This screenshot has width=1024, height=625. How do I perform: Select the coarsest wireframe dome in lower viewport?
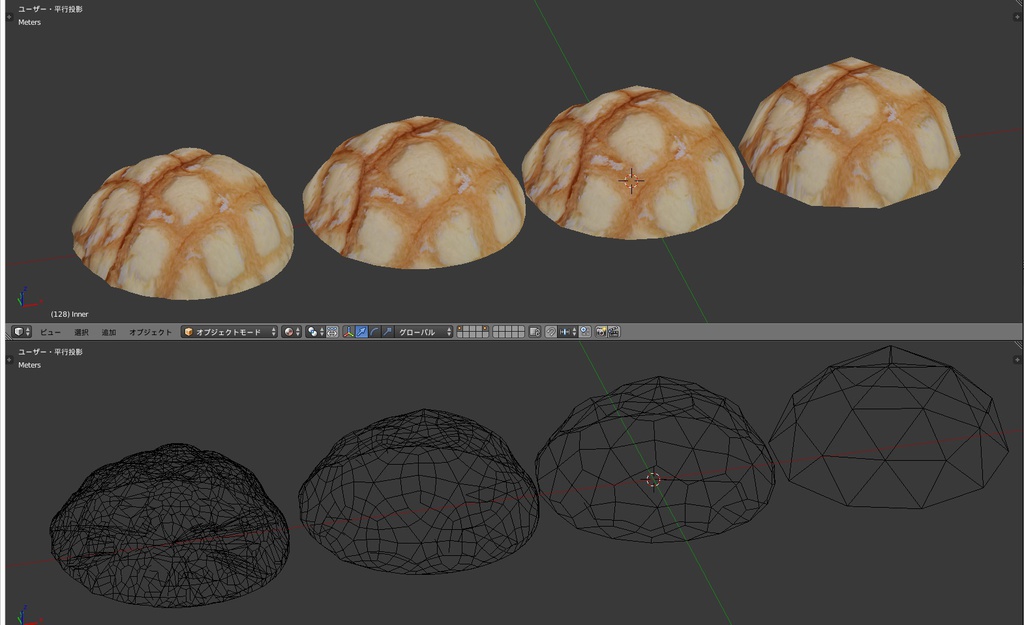point(889,426)
